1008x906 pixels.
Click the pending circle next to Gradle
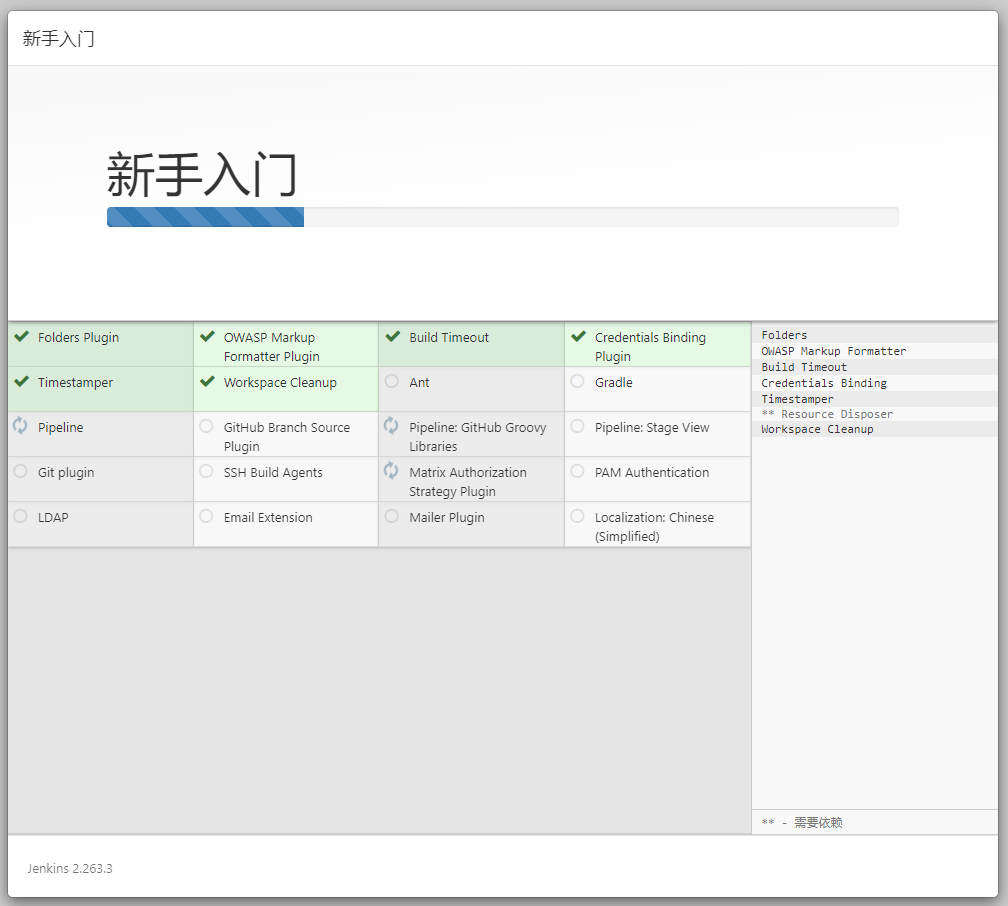577,381
